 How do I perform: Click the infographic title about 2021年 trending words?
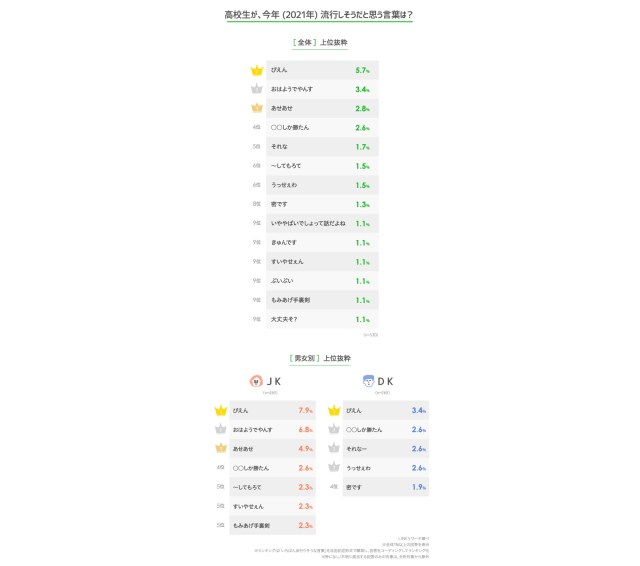[x=320, y=15]
